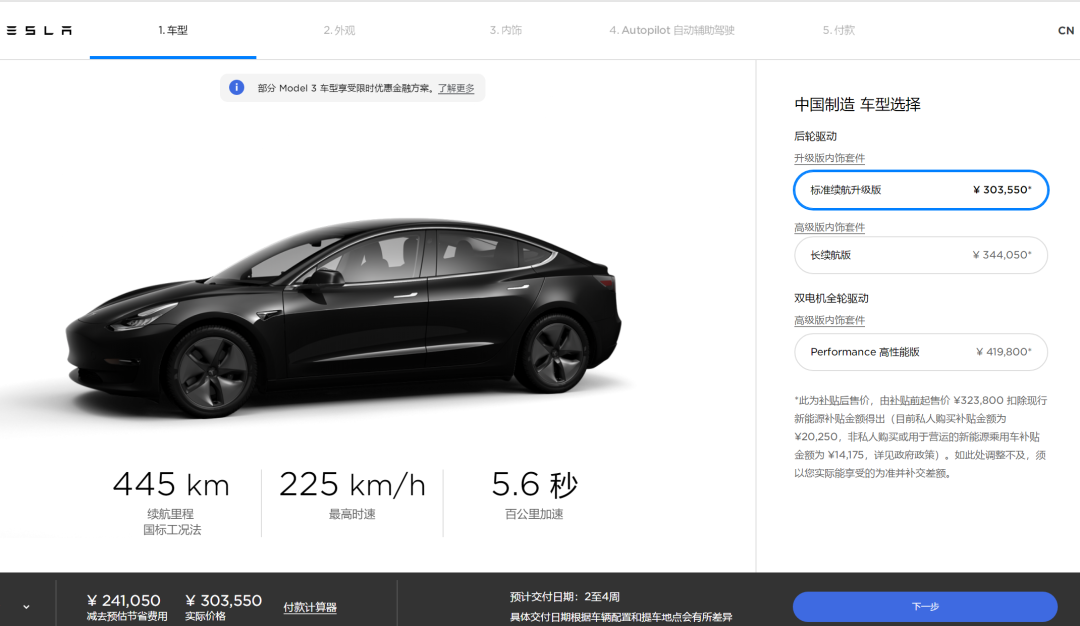
Task: Switch to the 3. 内饰 tab
Action: pos(506,30)
